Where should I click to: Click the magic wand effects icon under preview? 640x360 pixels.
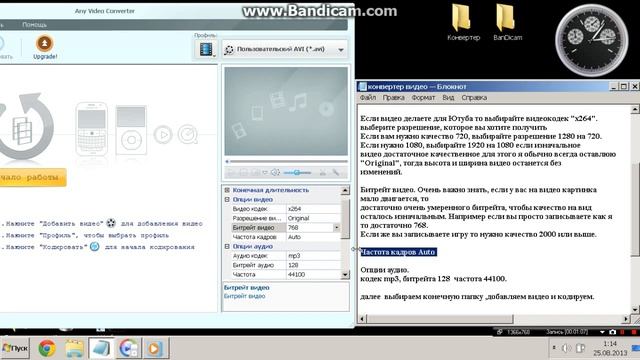pos(336,173)
